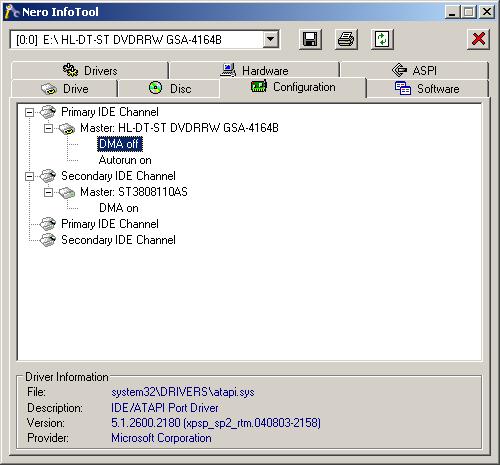The image size is (500, 465).
Task: Select the last Primary IDE Channel label
Action: coord(110,224)
